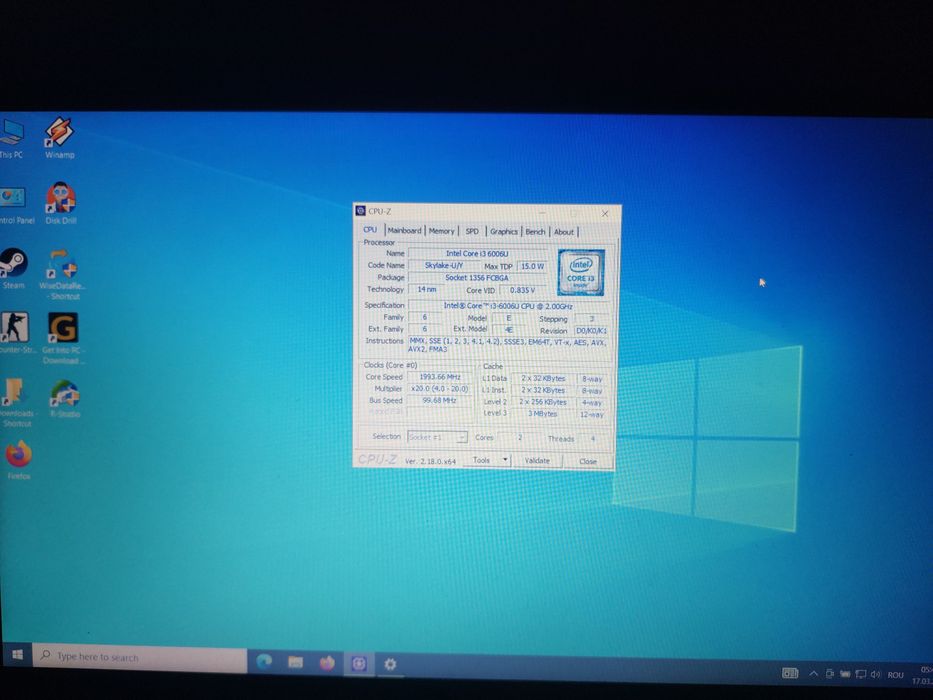The width and height of the screenshot is (933, 700).
Task: Open Microsoft Edge in the taskbar
Action: pos(264,661)
